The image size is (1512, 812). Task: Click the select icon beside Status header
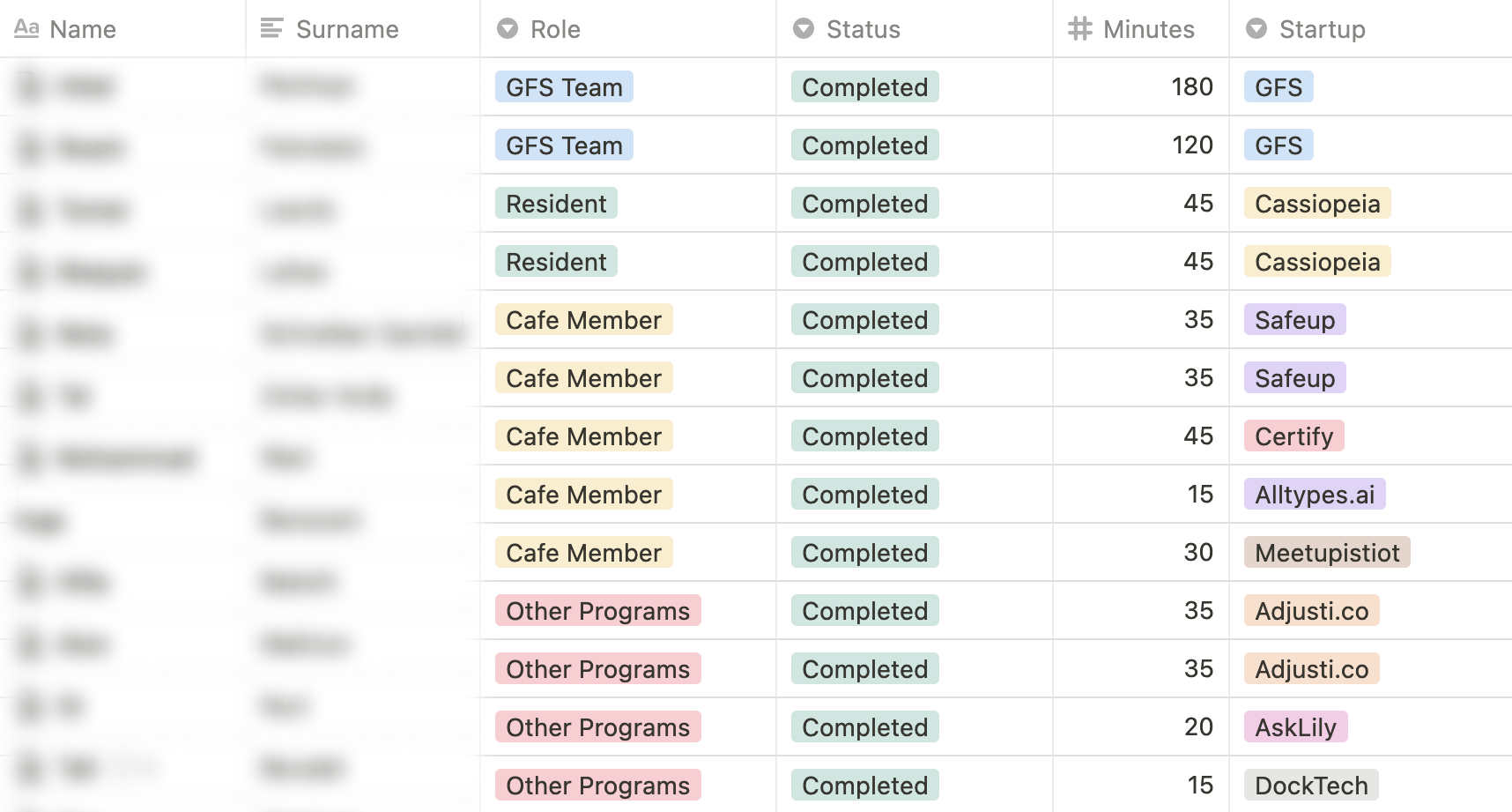(804, 29)
